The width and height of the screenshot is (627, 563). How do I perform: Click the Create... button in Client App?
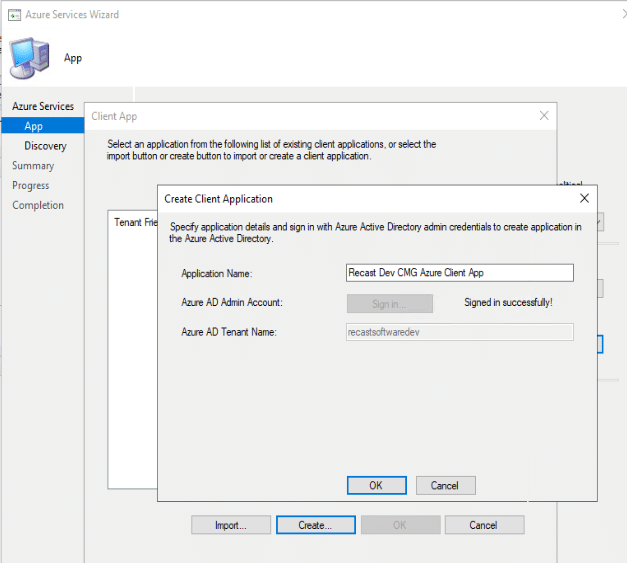point(313,525)
